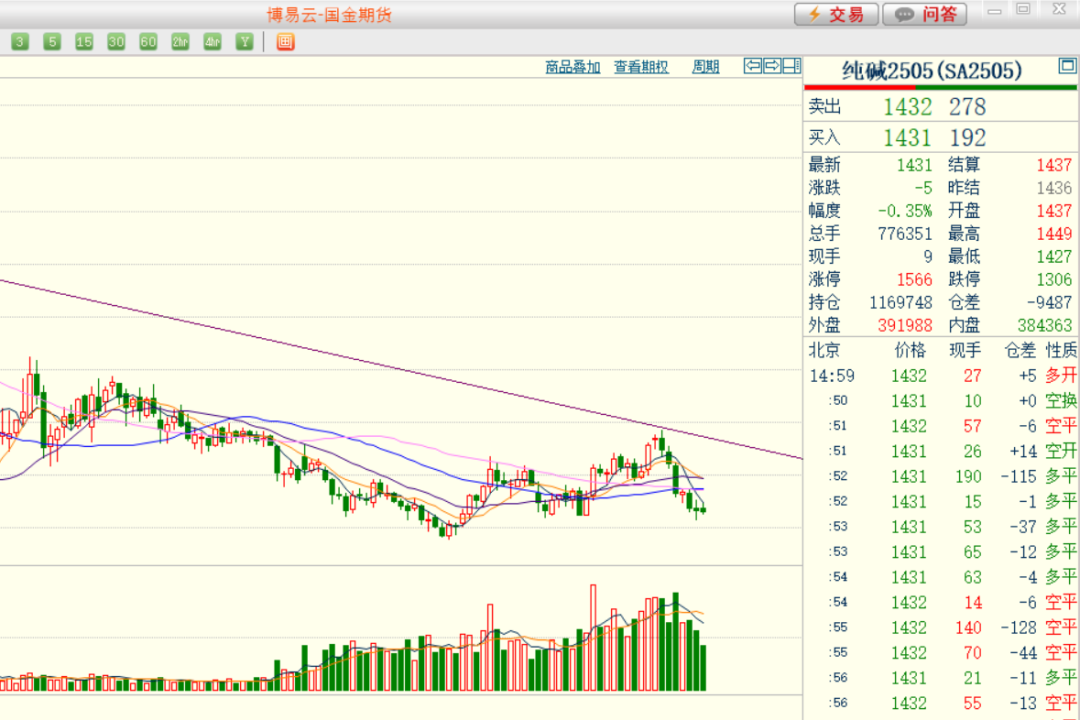1080x720 pixels.
Task: Click the green Y period icon
Action: 244,41
